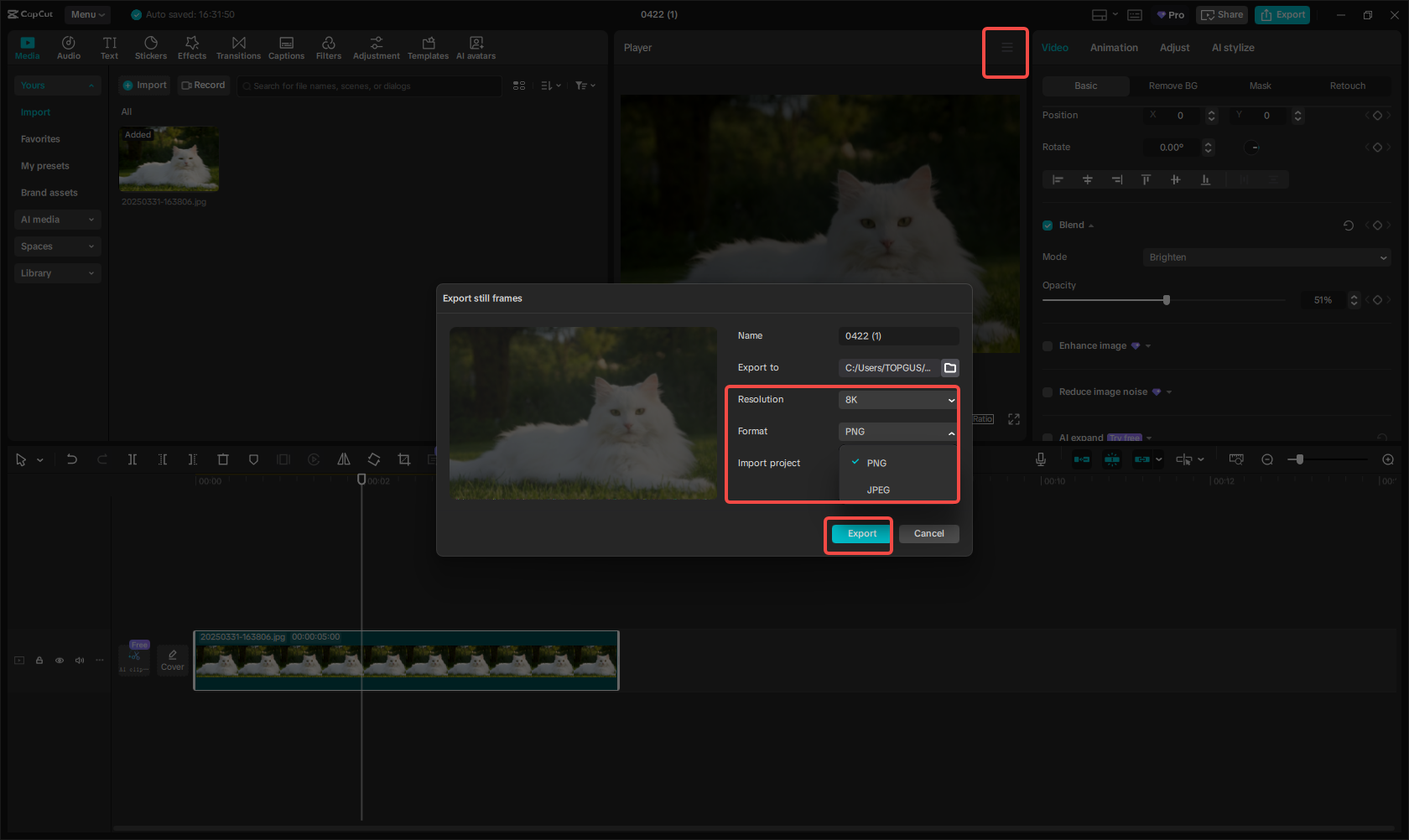This screenshot has height=840, width=1409.
Task: Open the Effects panel
Action: point(192,48)
